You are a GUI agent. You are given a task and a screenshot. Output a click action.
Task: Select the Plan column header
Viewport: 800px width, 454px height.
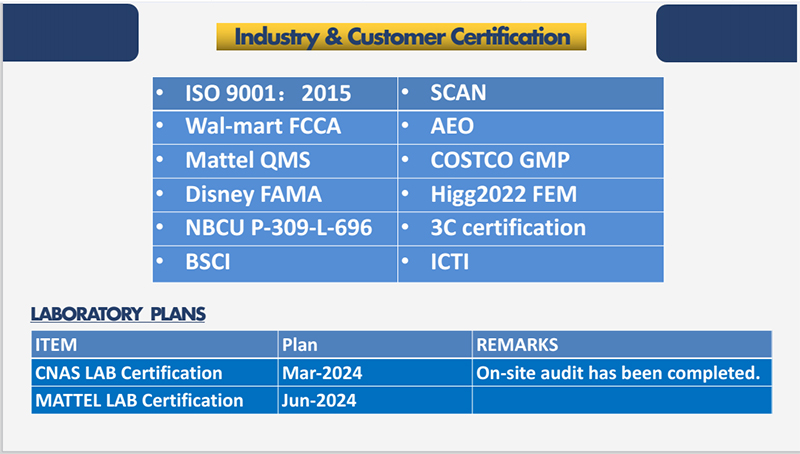point(375,344)
